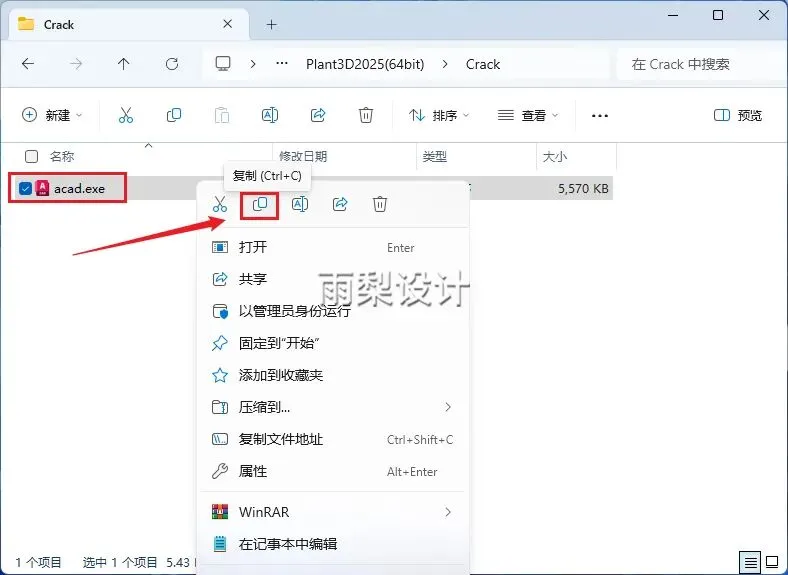
Task: Click the This PC monitor icon in address bar
Action: (223, 63)
